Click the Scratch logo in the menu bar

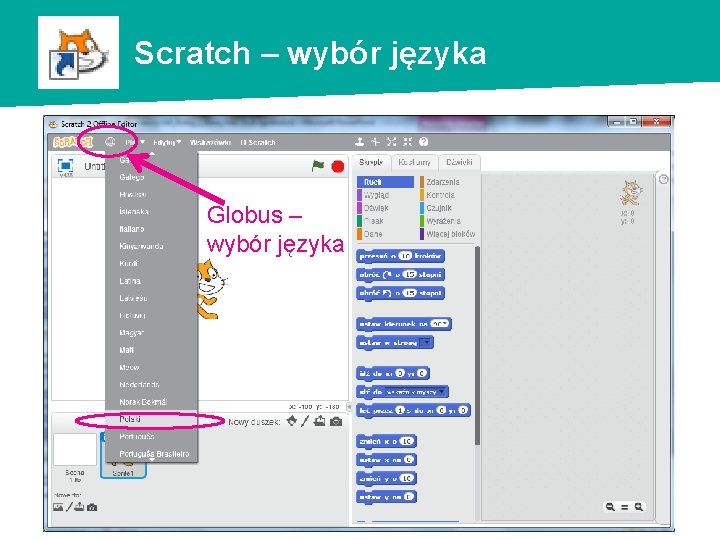coord(73,142)
